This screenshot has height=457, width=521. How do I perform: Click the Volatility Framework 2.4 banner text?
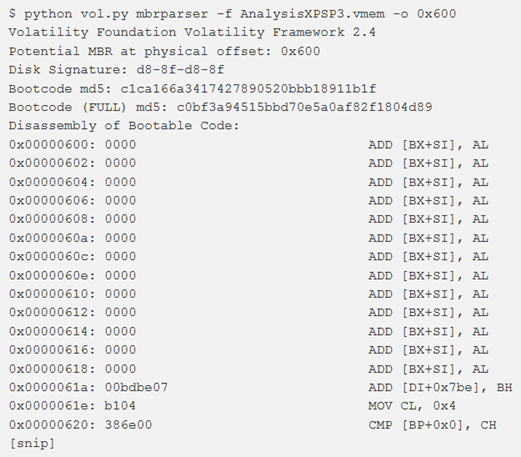point(192,32)
